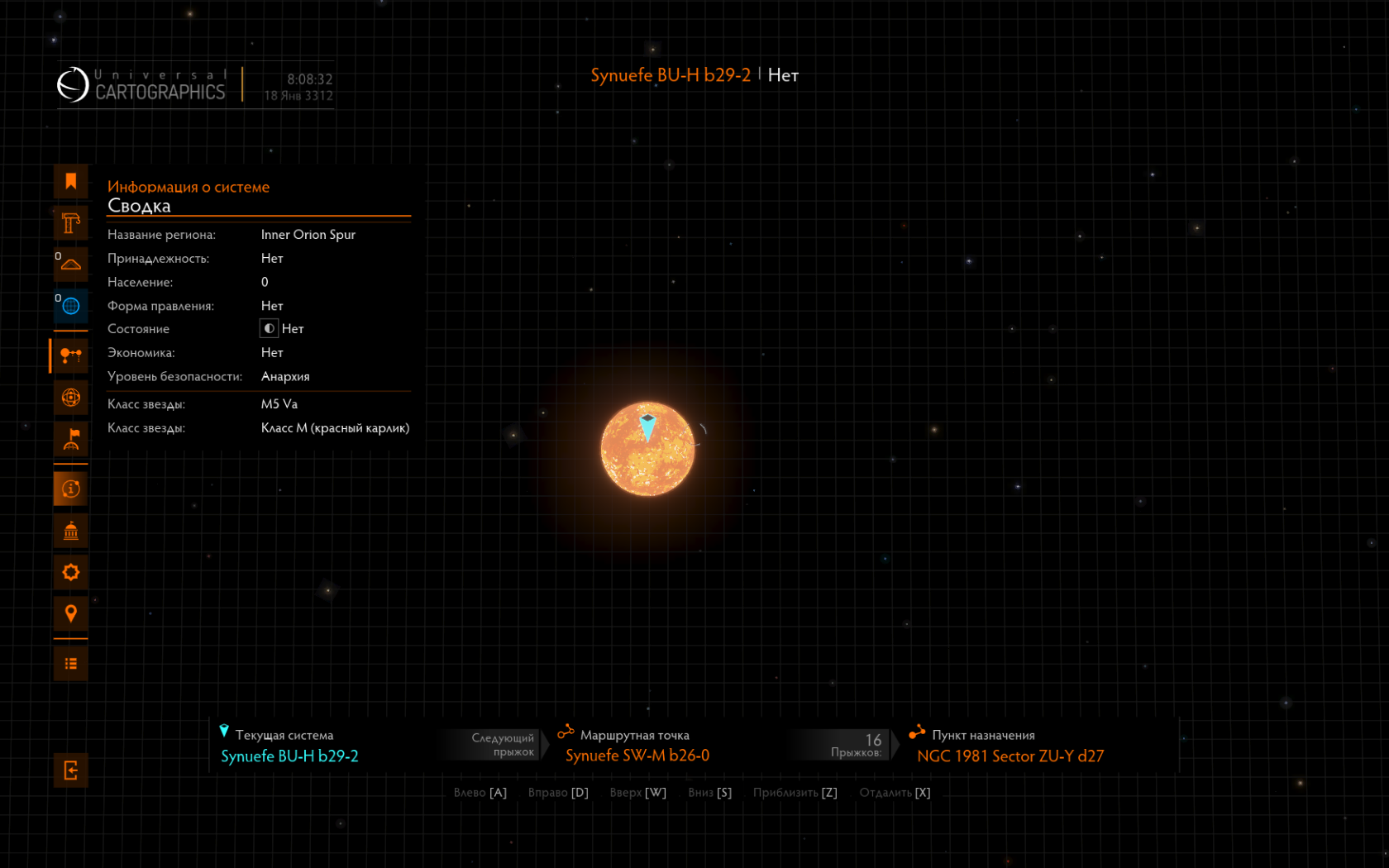
Task: Open the system information icon
Action: tap(71, 489)
